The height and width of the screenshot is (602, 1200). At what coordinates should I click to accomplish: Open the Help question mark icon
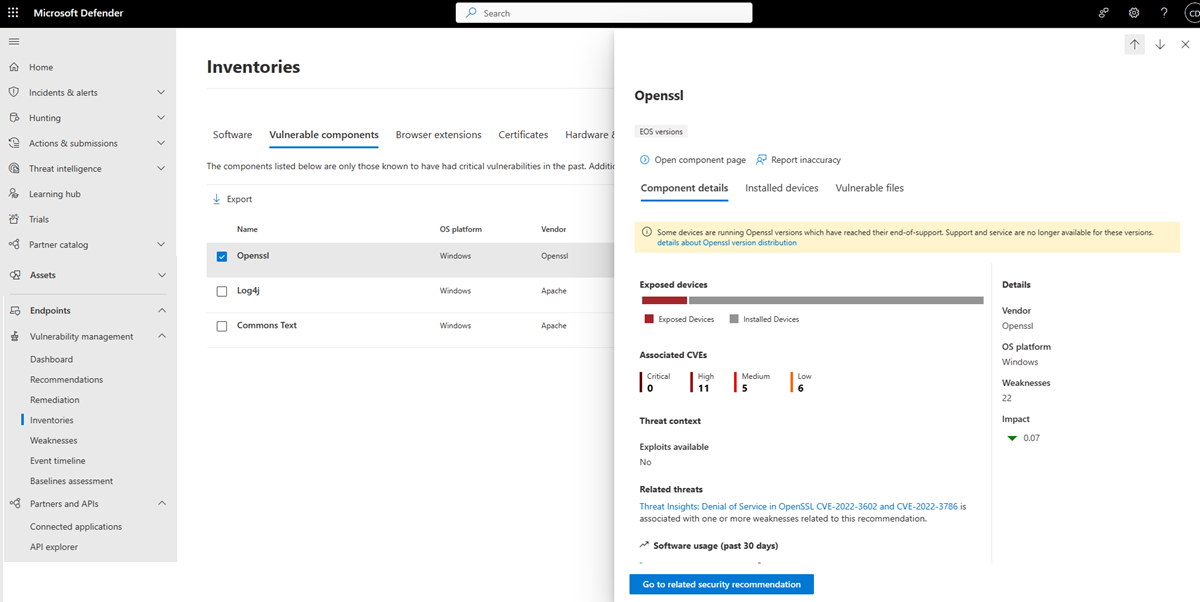(1164, 13)
